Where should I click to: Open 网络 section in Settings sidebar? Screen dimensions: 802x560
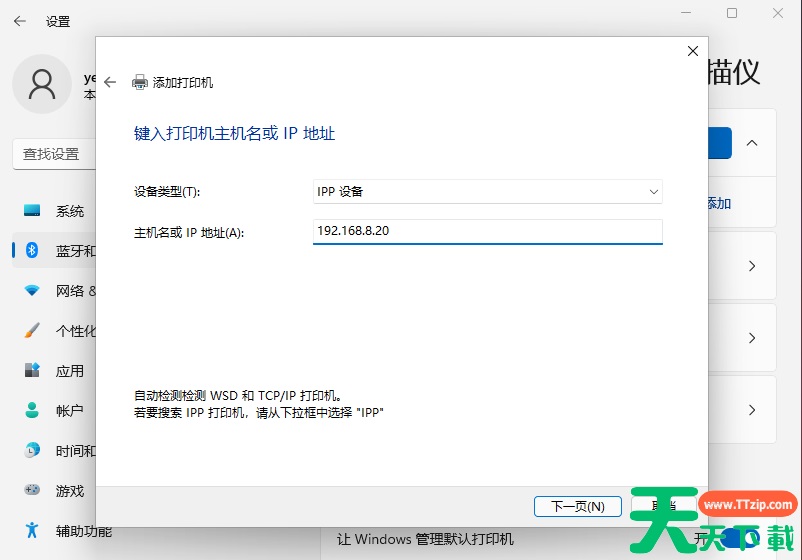tap(54, 290)
